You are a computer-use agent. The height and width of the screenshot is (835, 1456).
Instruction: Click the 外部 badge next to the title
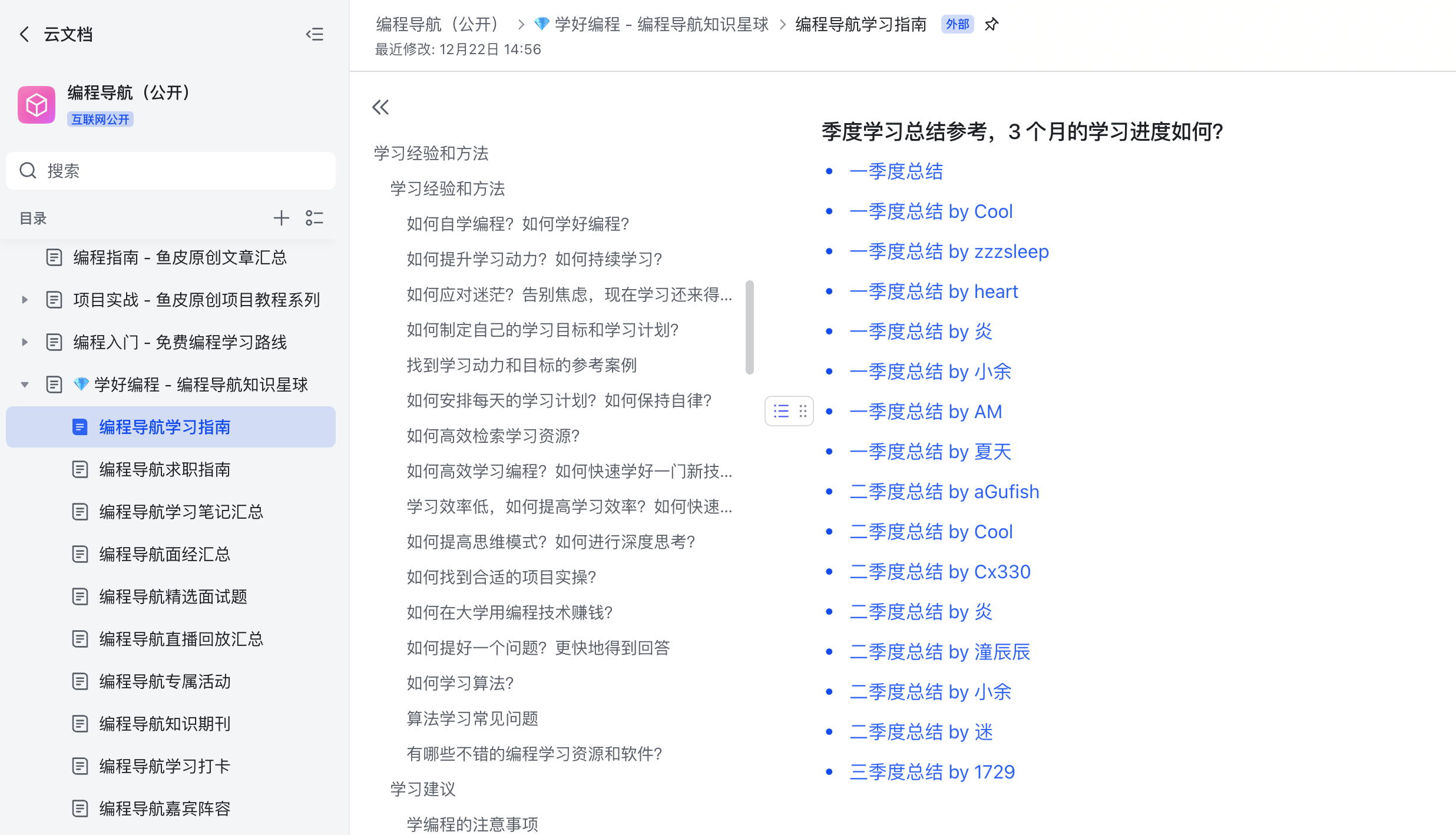point(957,24)
